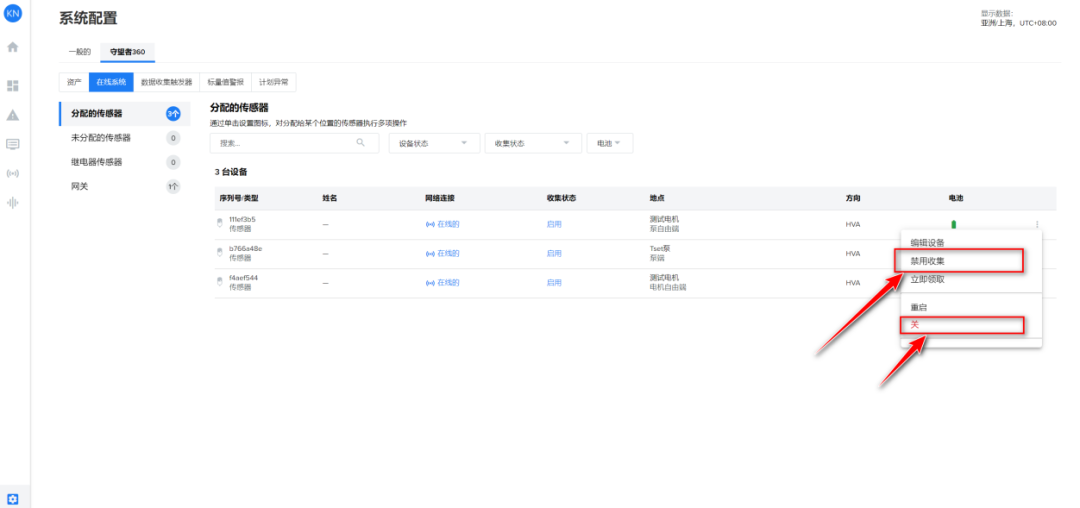The width and height of the screenshot is (1080, 508).
Task: Click the sensor icon of row 111ef3b5
Action: (x=220, y=224)
